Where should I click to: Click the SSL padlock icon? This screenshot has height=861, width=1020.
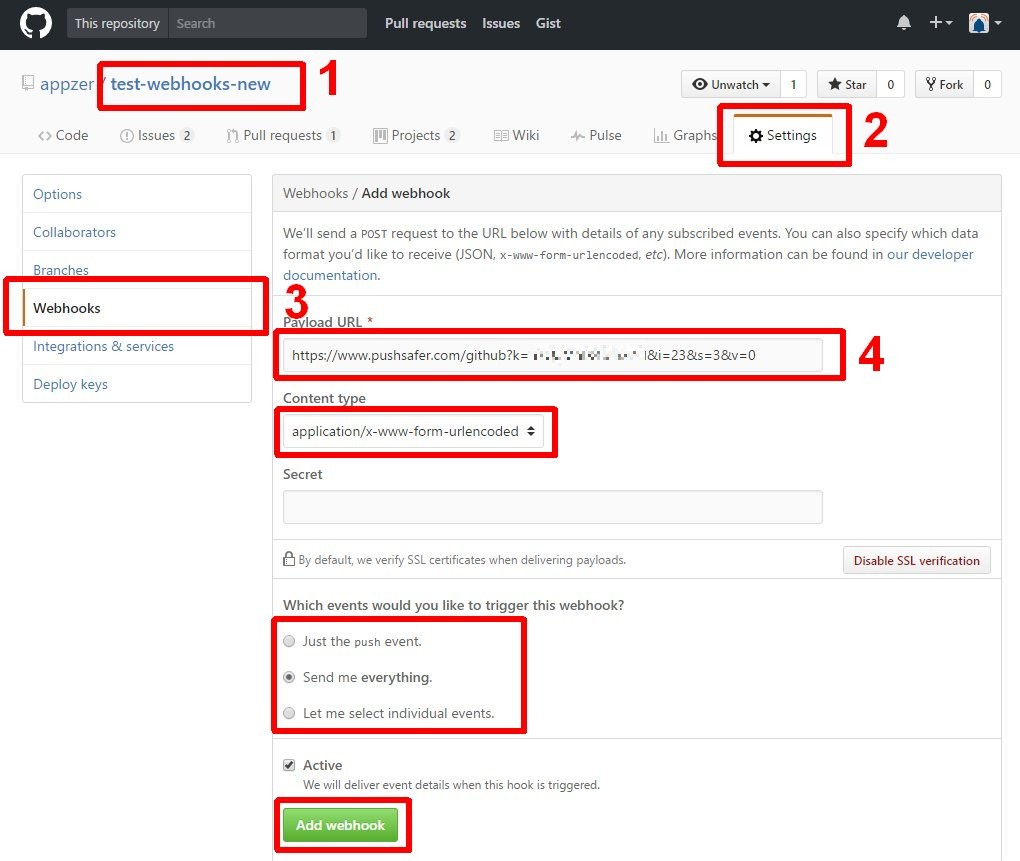289,559
